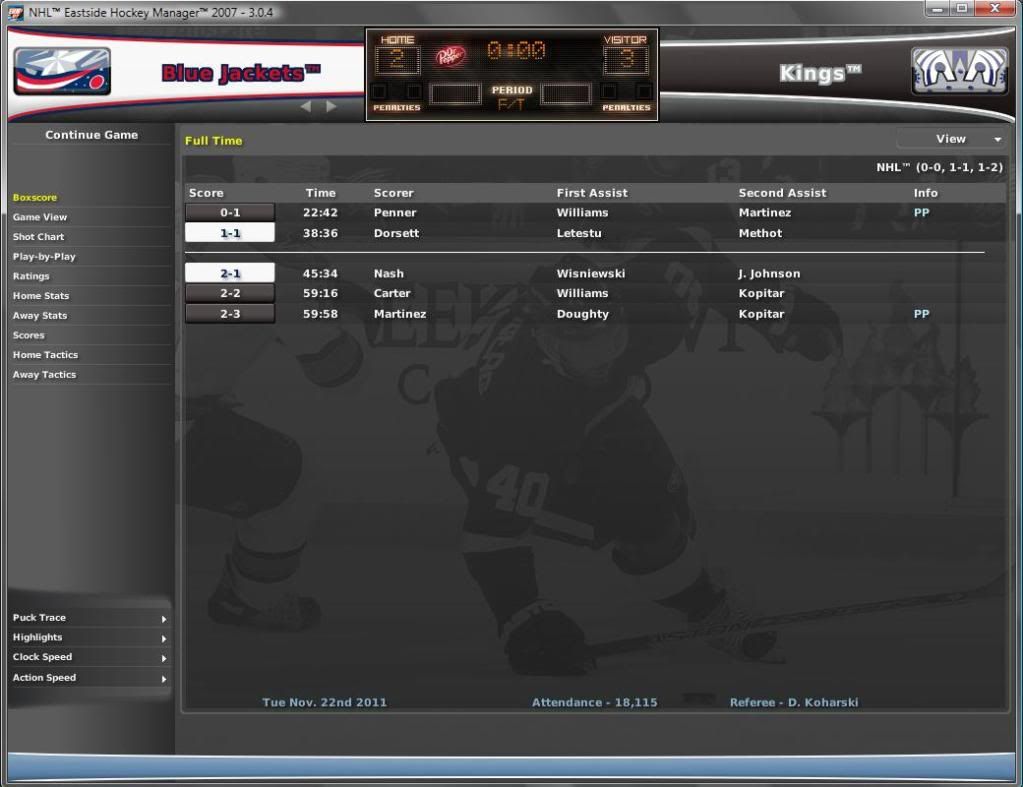This screenshot has width=1023, height=787.
Task: Click the app icon in title bar
Action: click(x=15, y=12)
